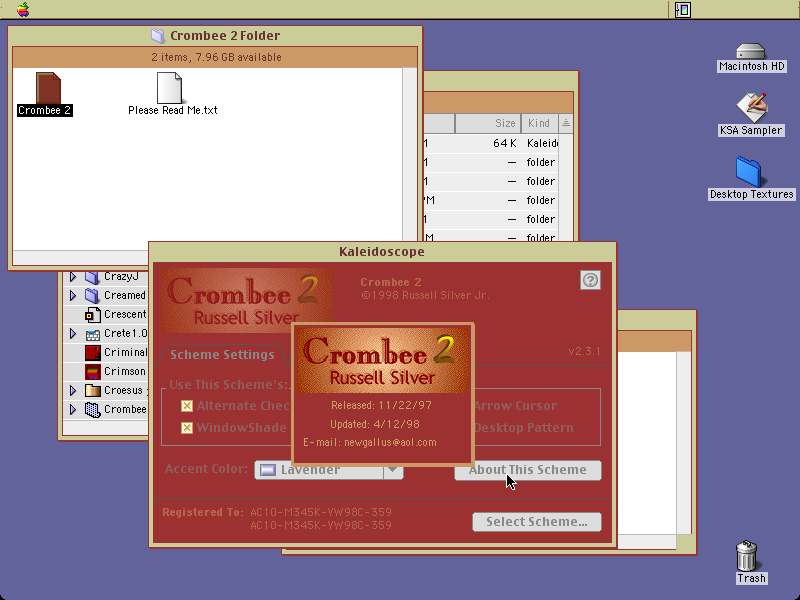Expand the CrazyJ folder disclosure triangle

coord(73,277)
